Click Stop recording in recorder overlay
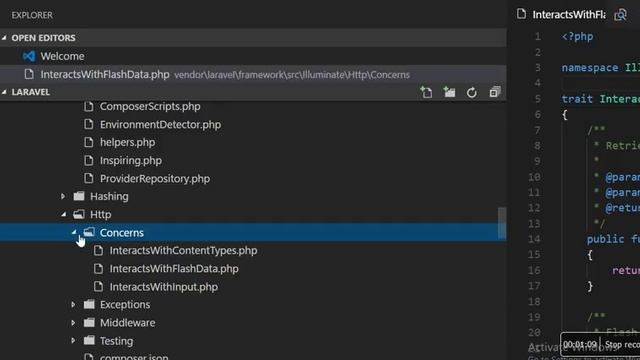This screenshot has width=640, height=360. 622,344
